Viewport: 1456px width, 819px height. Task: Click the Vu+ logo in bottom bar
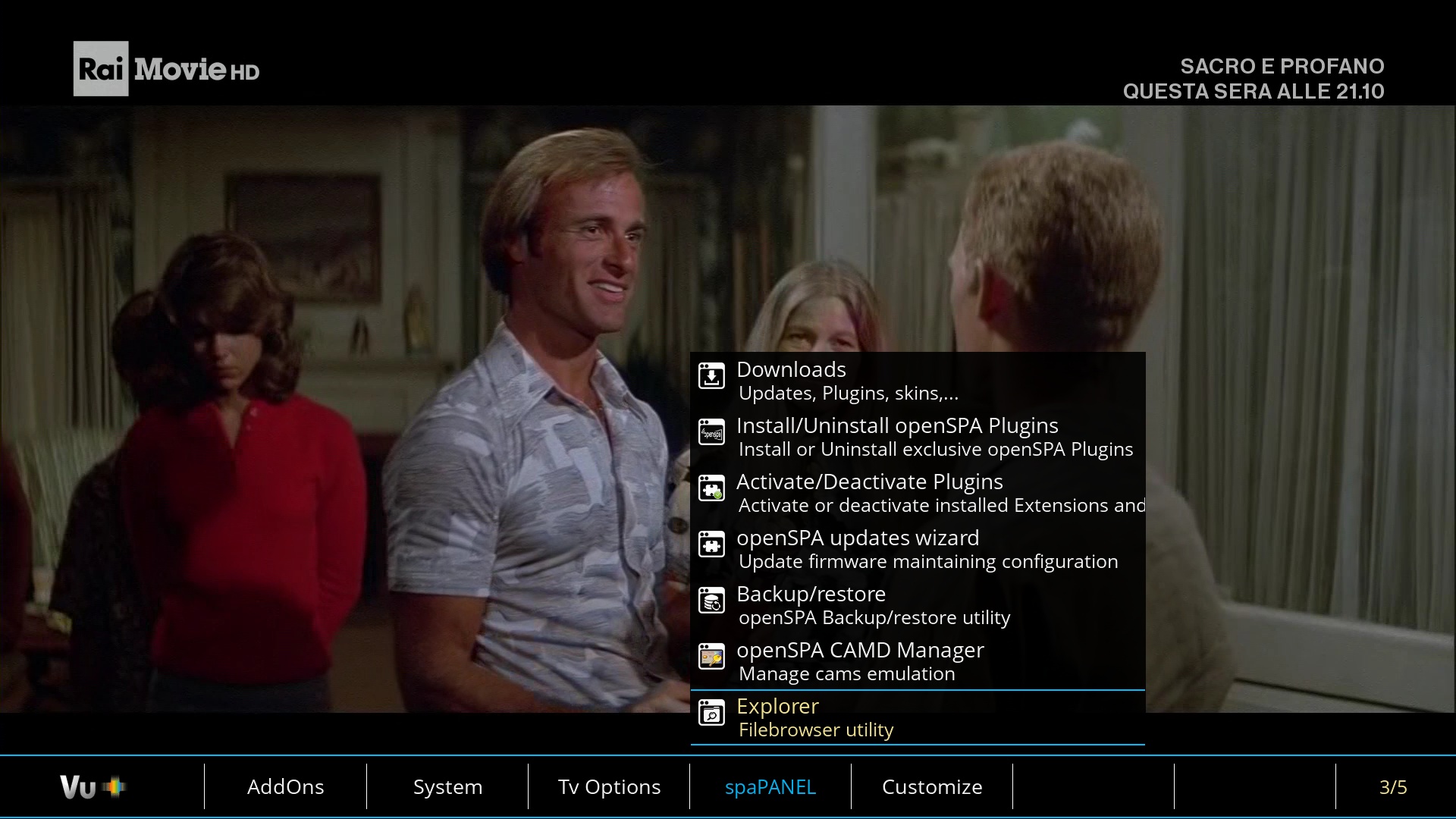pyautogui.click(x=93, y=787)
